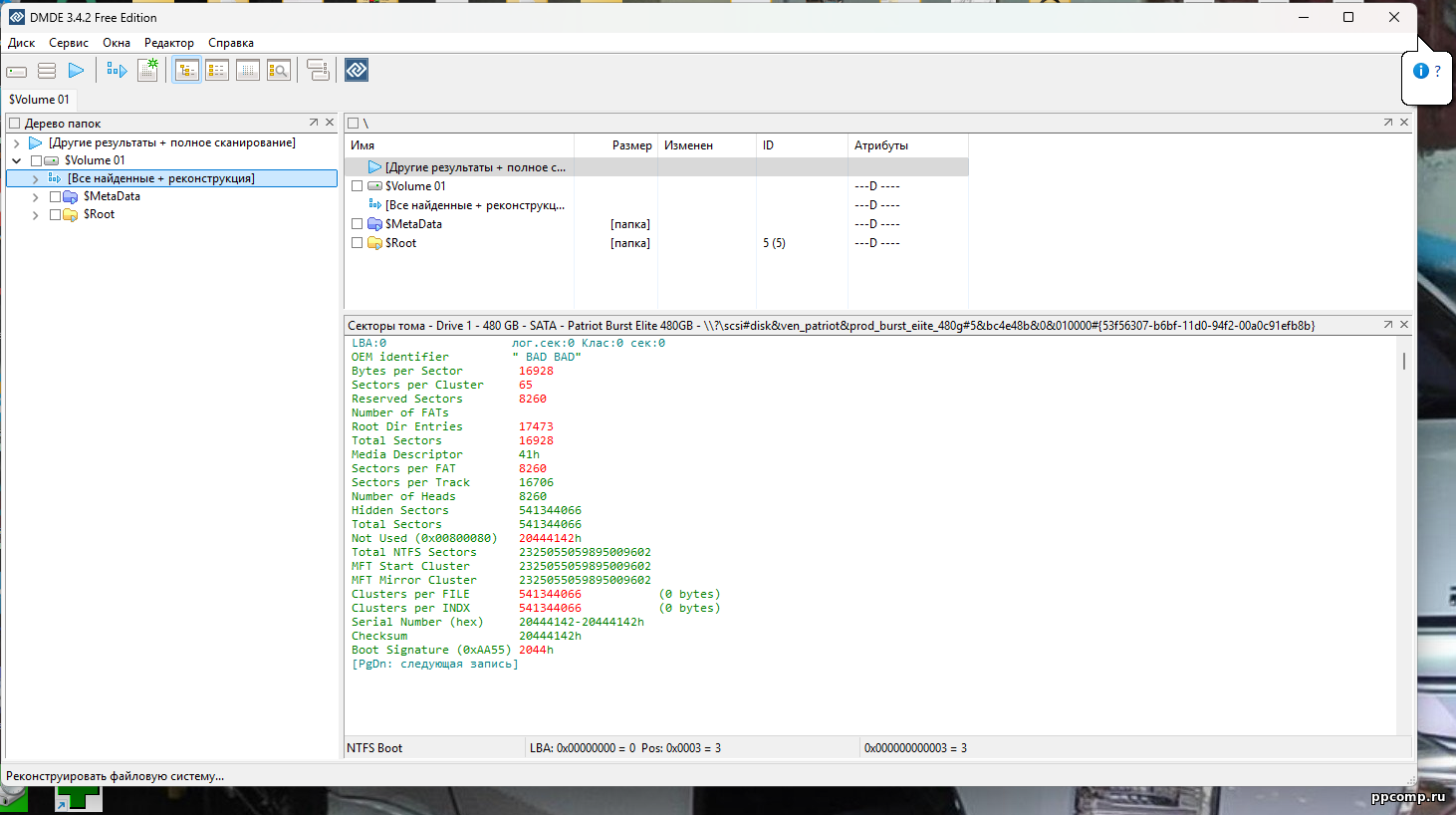This screenshot has height=815, width=1456.
Task: Click the DMDE logo toolbar icon
Action: 357,70
